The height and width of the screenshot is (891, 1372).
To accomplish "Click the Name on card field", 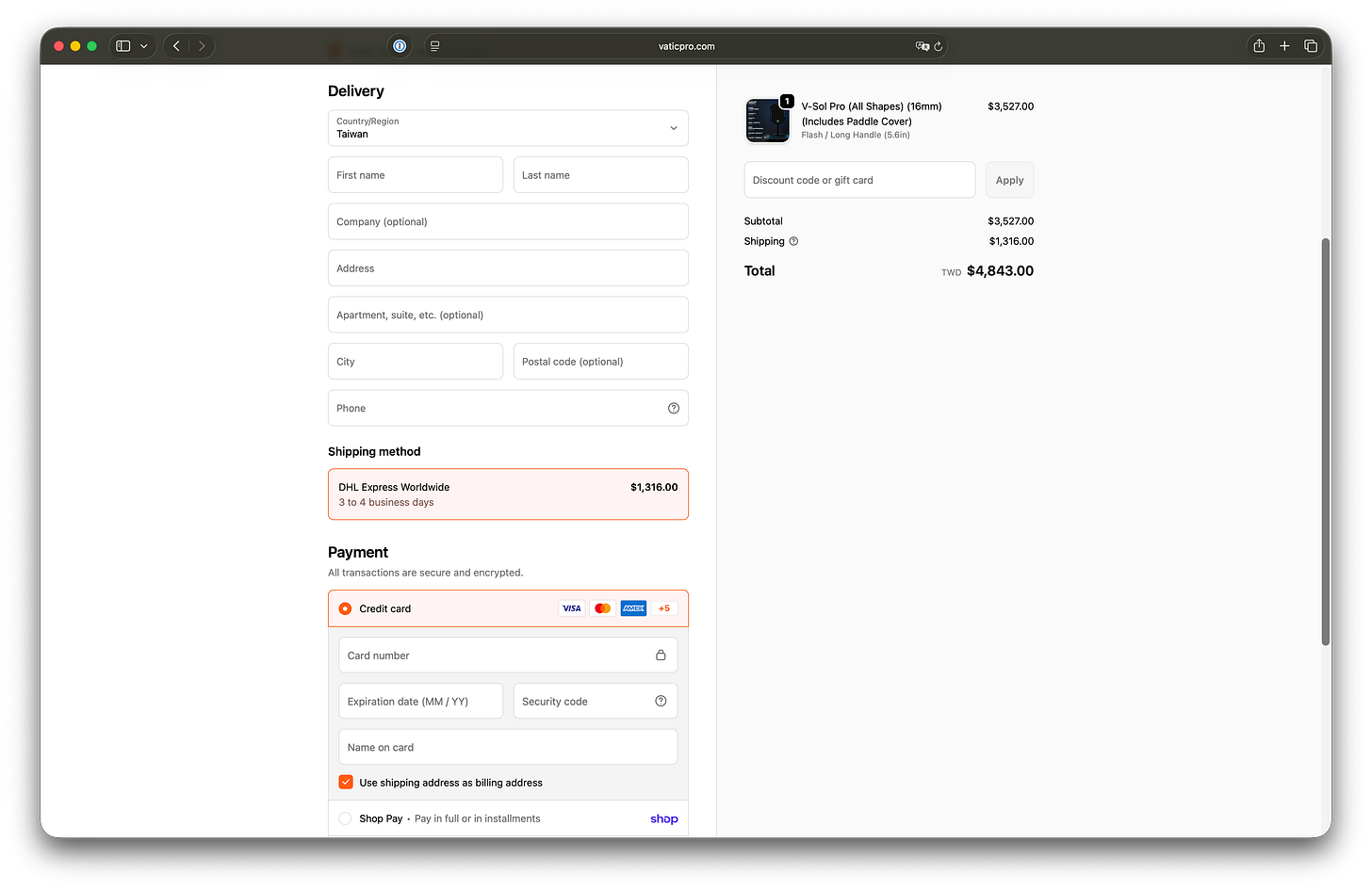I will [x=508, y=747].
